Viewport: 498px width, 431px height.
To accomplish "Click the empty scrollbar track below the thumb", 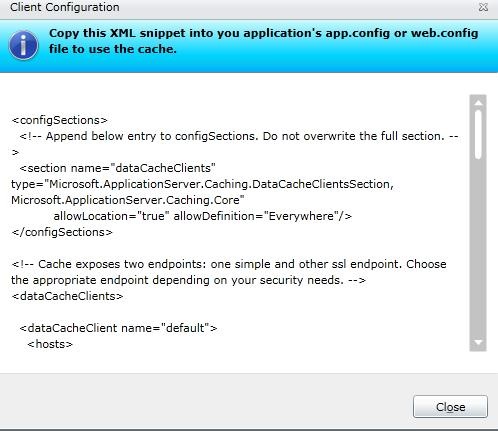I will pyautogui.click(x=478, y=247).
